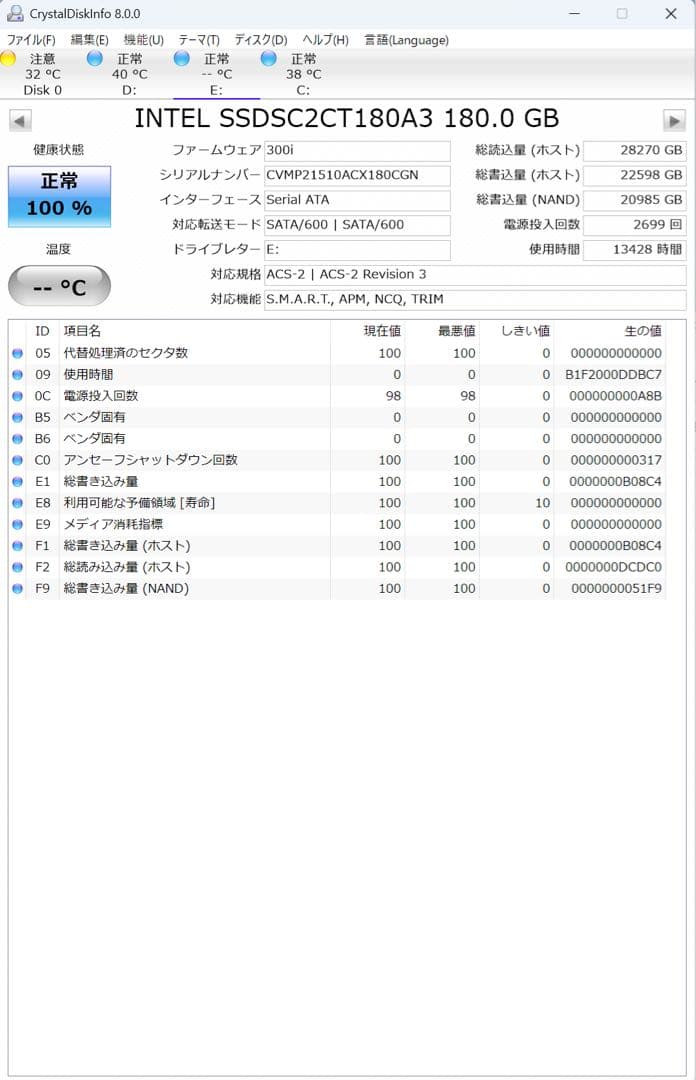Click the SATA/600 transfer mode field

pyautogui.click(x=357, y=225)
